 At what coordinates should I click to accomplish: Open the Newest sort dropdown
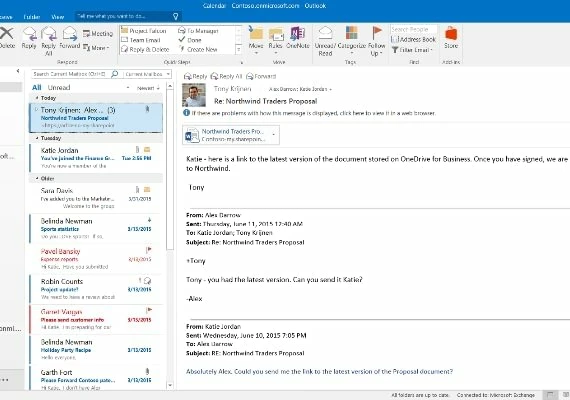[148, 88]
